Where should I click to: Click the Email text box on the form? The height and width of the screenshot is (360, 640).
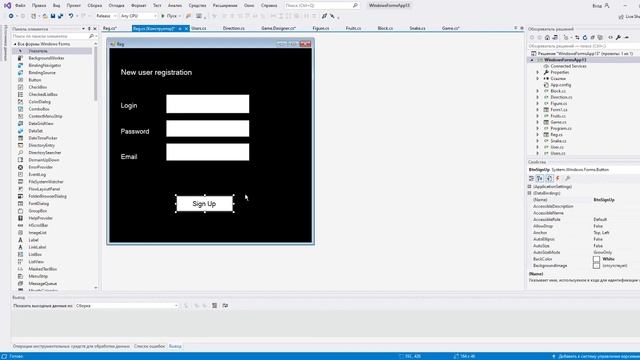pos(208,152)
